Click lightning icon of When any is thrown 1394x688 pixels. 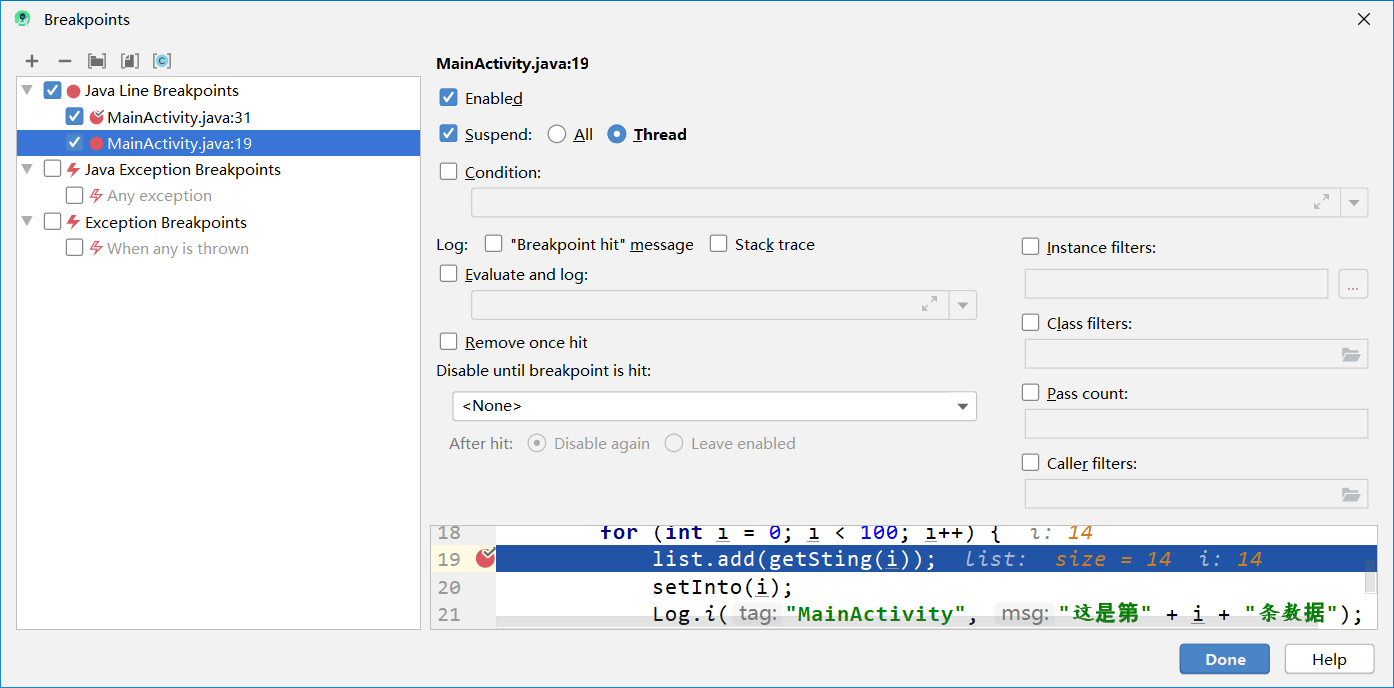(96, 249)
